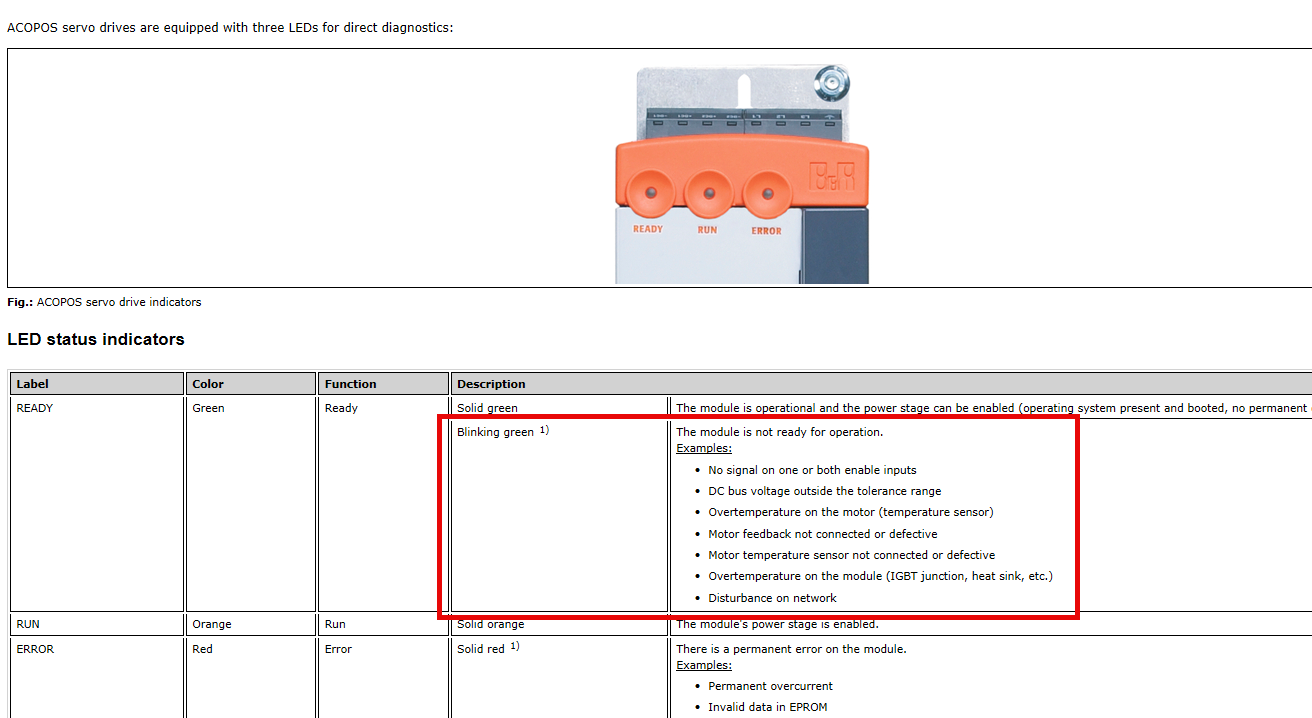
Task: Click "The module is operational and the power stage..." text
Action: 993,408
